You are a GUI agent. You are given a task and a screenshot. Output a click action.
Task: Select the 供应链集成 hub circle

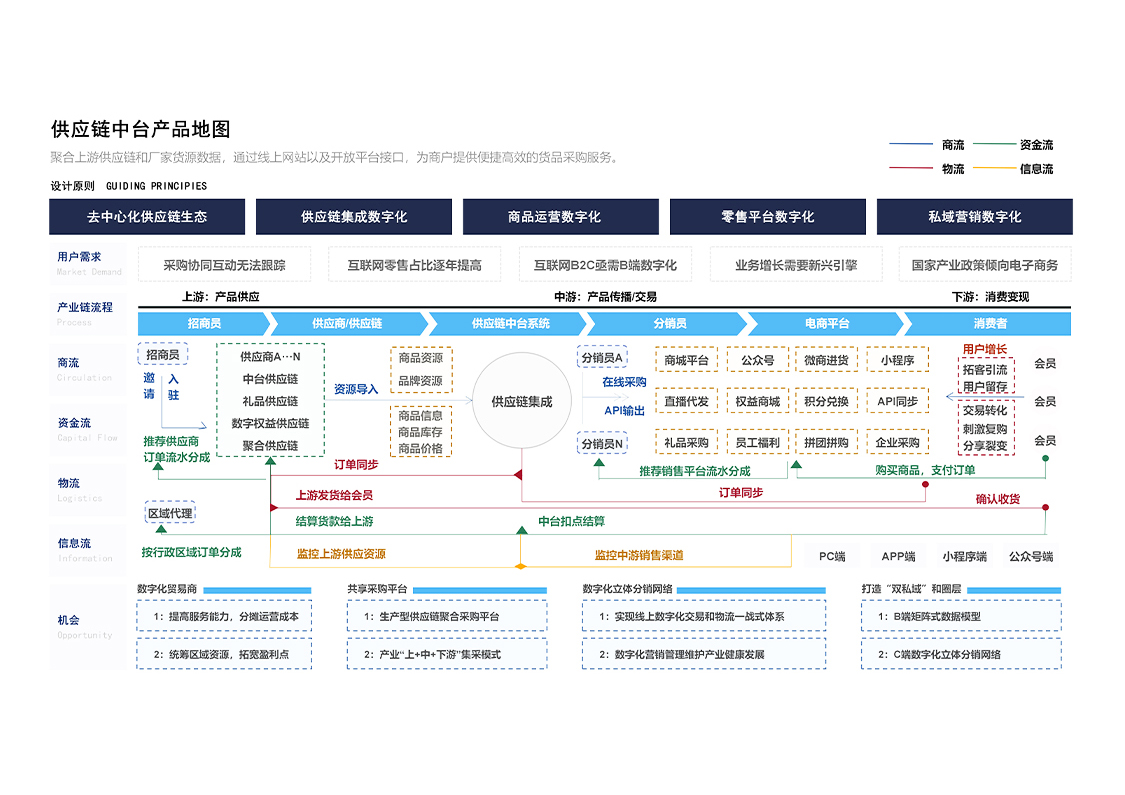521,399
